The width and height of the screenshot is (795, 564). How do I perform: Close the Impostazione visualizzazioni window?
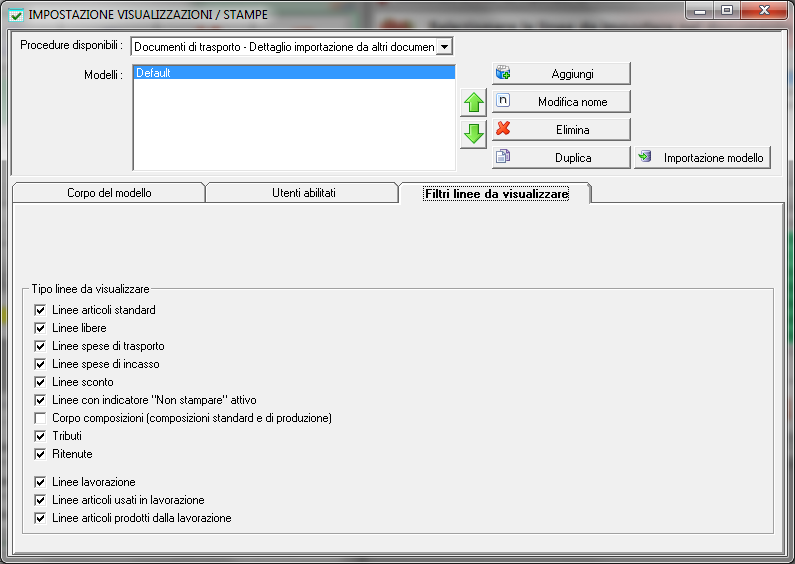(765, 10)
